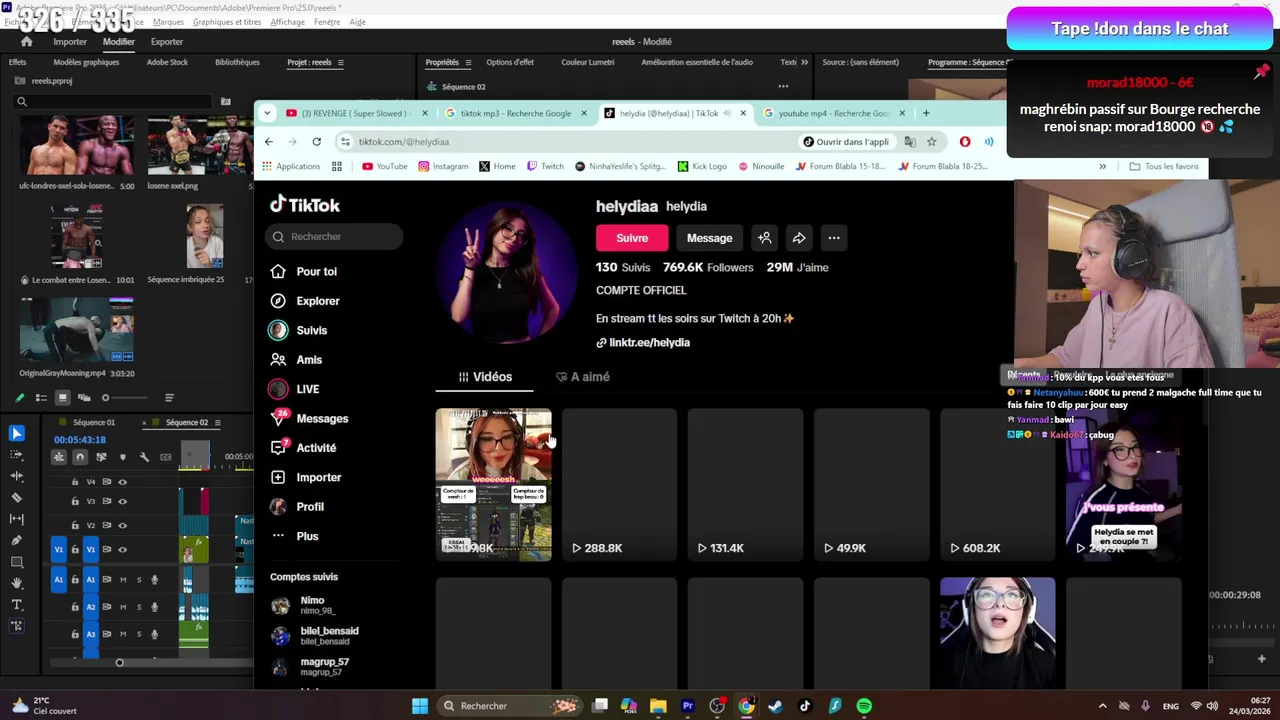Bookmark this page with star icon
The height and width of the screenshot is (720, 1280).
931,142
